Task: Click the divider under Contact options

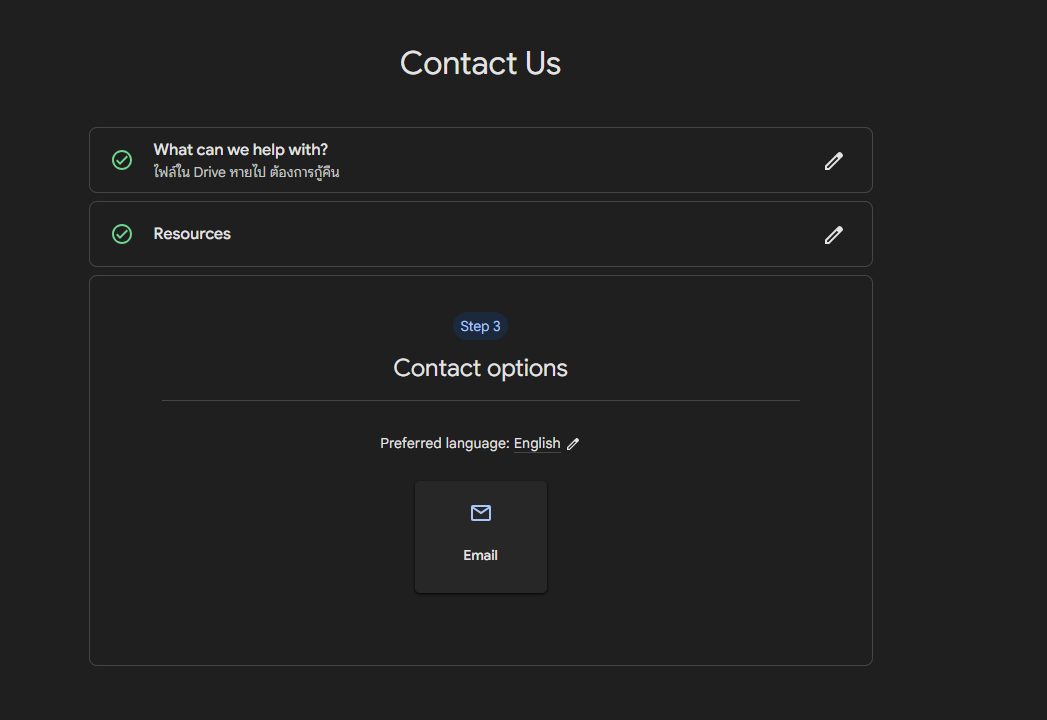Action: [481, 401]
